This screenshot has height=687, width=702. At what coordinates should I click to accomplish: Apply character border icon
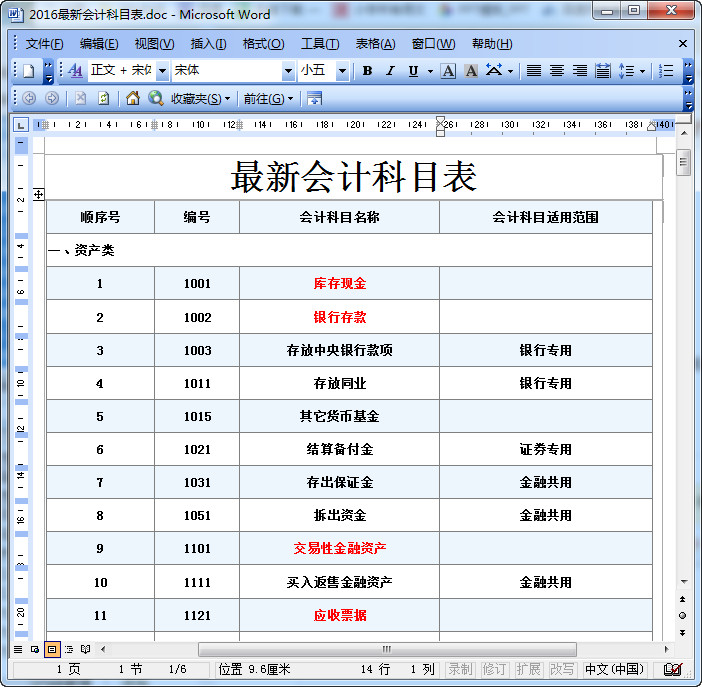[448, 71]
